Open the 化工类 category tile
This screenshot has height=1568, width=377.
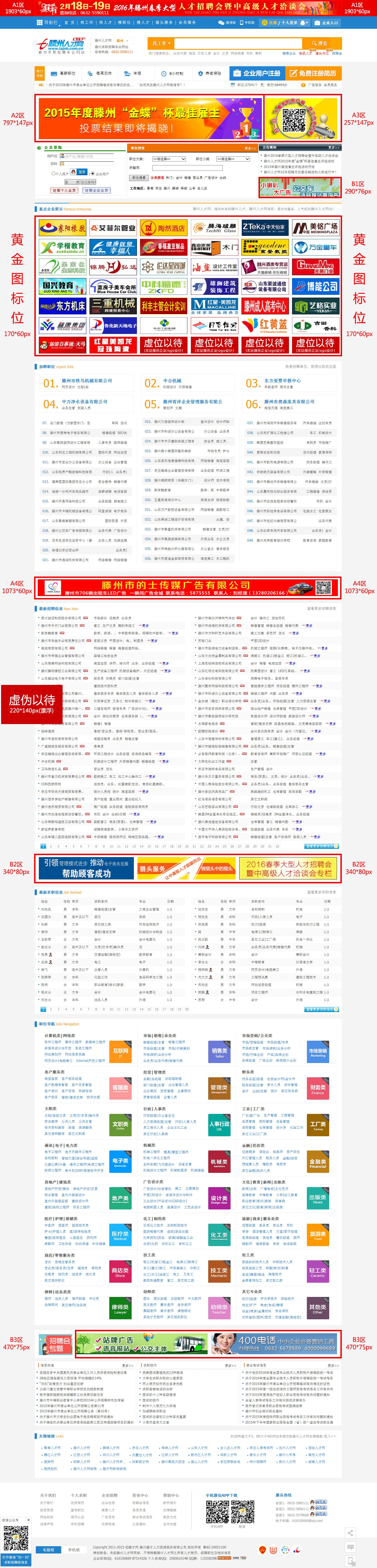(x=219, y=1235)
